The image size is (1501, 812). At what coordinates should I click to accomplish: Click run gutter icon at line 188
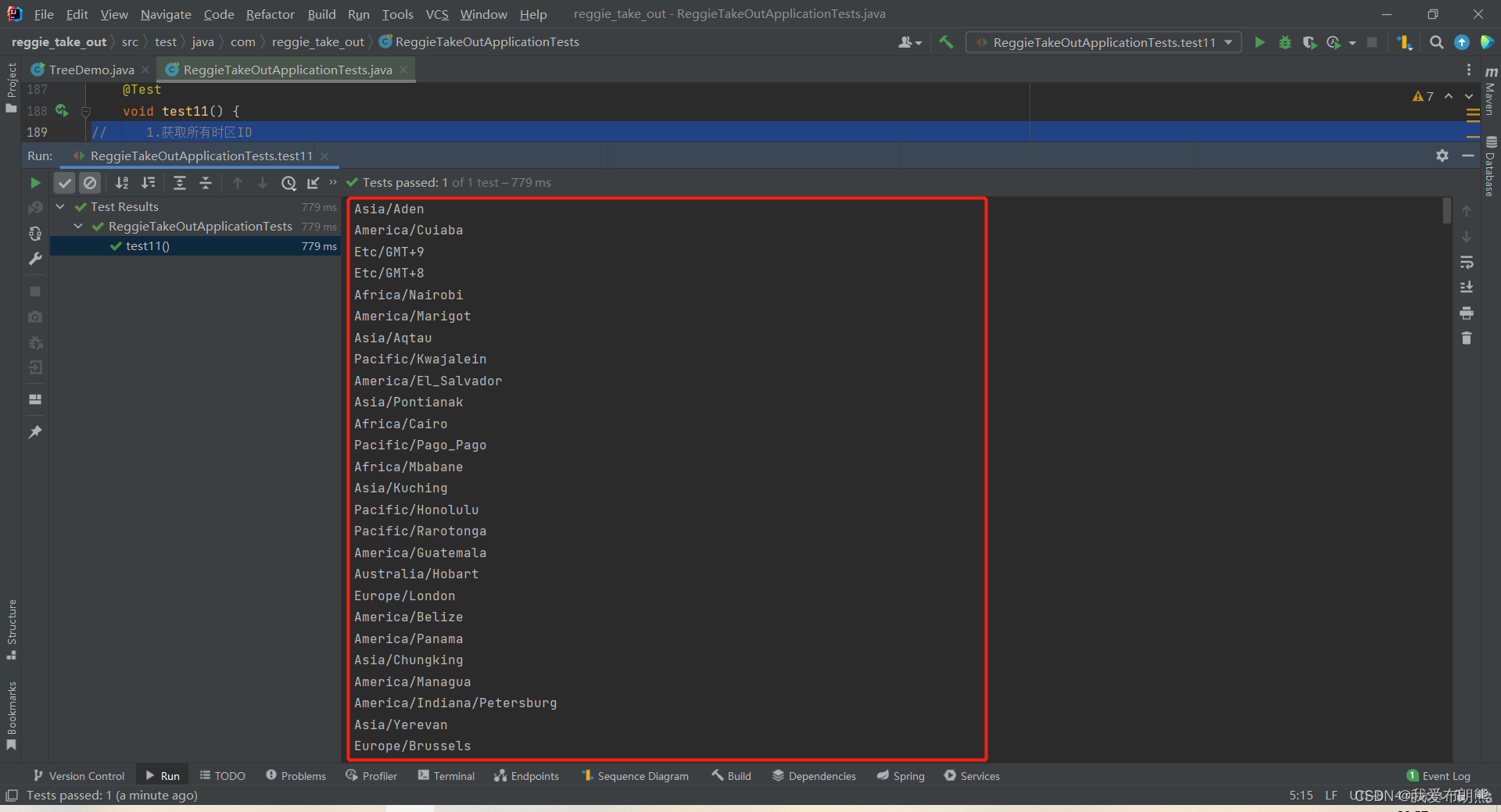pos(62,111)
